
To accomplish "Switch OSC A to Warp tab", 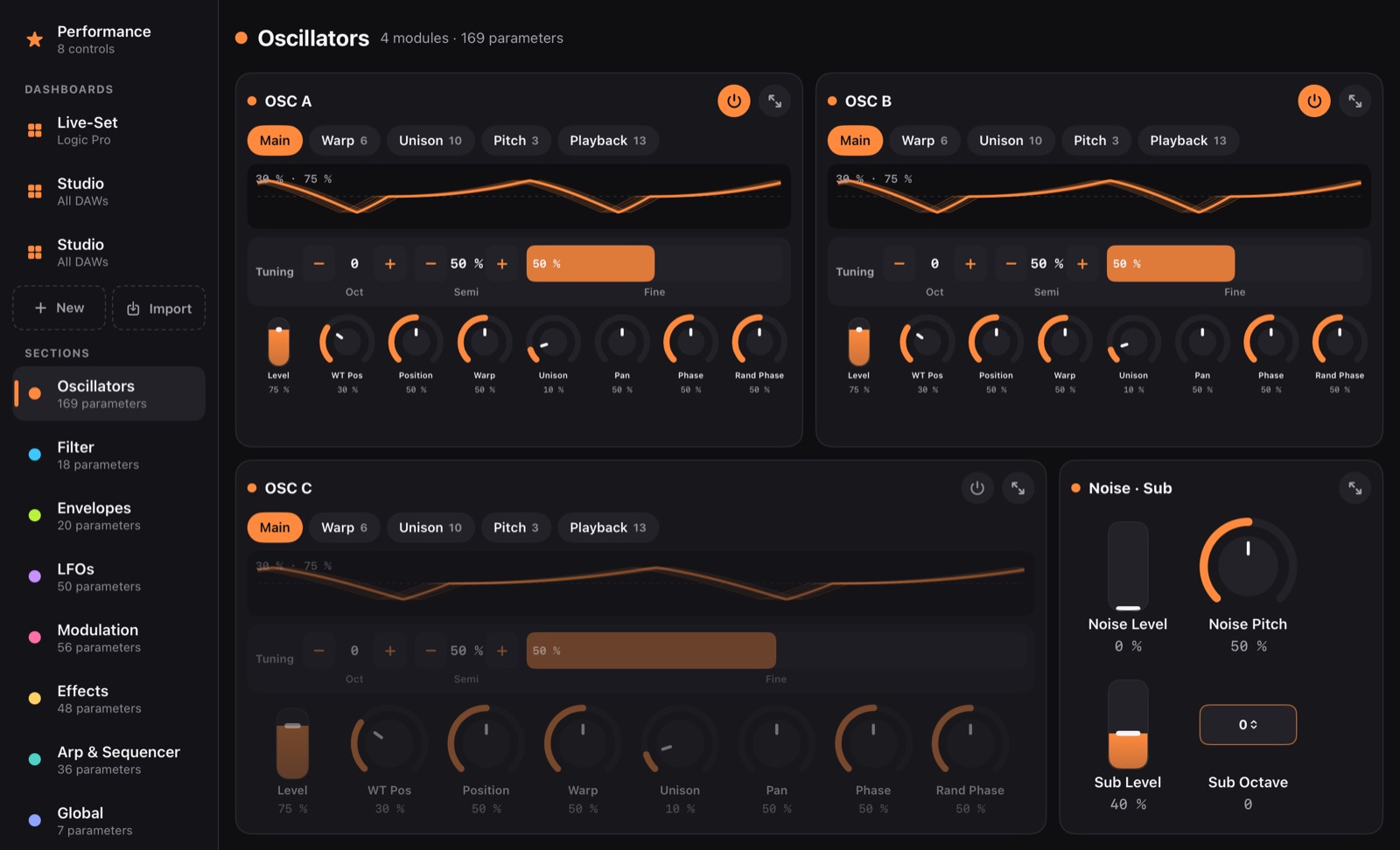I will click(344, 141).
